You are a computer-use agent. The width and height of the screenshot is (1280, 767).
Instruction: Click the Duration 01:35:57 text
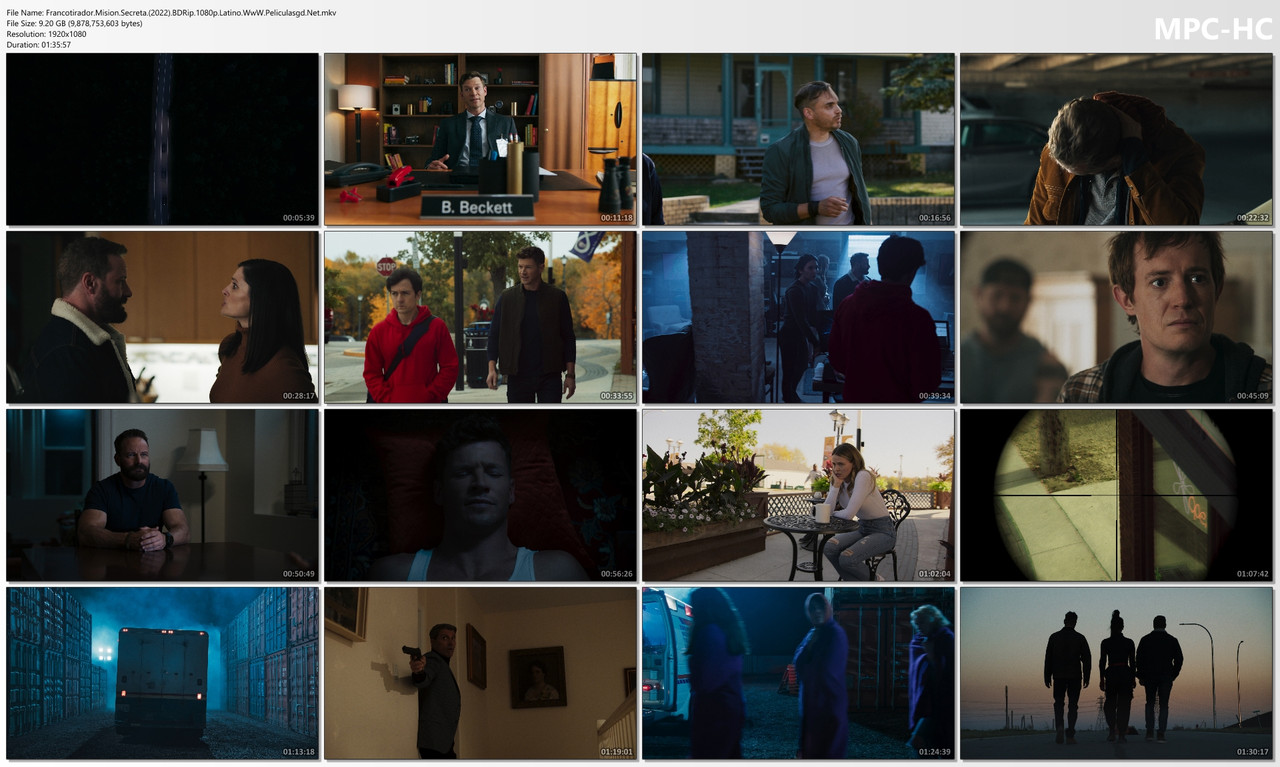click(x=38, y=45)
